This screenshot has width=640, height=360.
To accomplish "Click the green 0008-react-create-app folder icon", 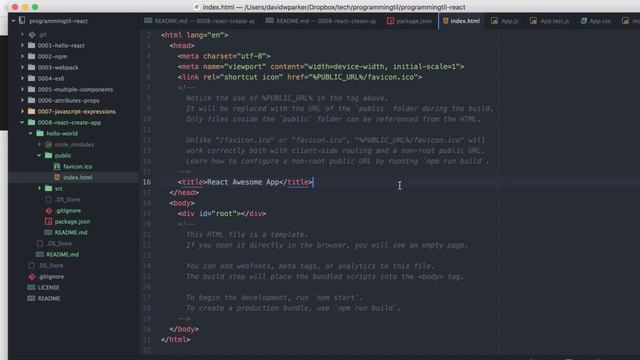I will tap(31, 122).
